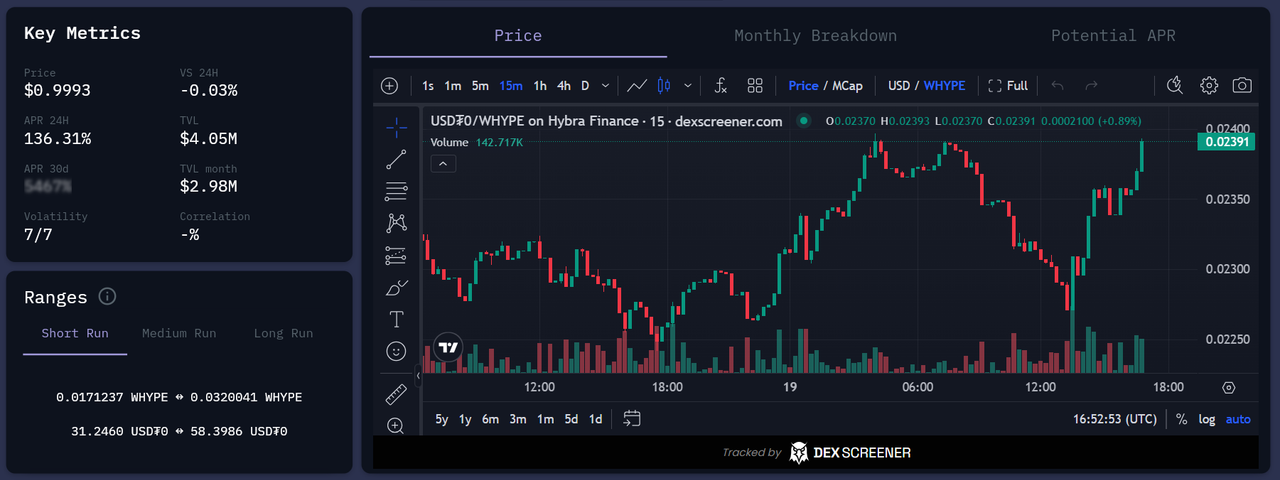
Task: Open the timeframe interval dropdown arrow
Action: pos(606,86)
